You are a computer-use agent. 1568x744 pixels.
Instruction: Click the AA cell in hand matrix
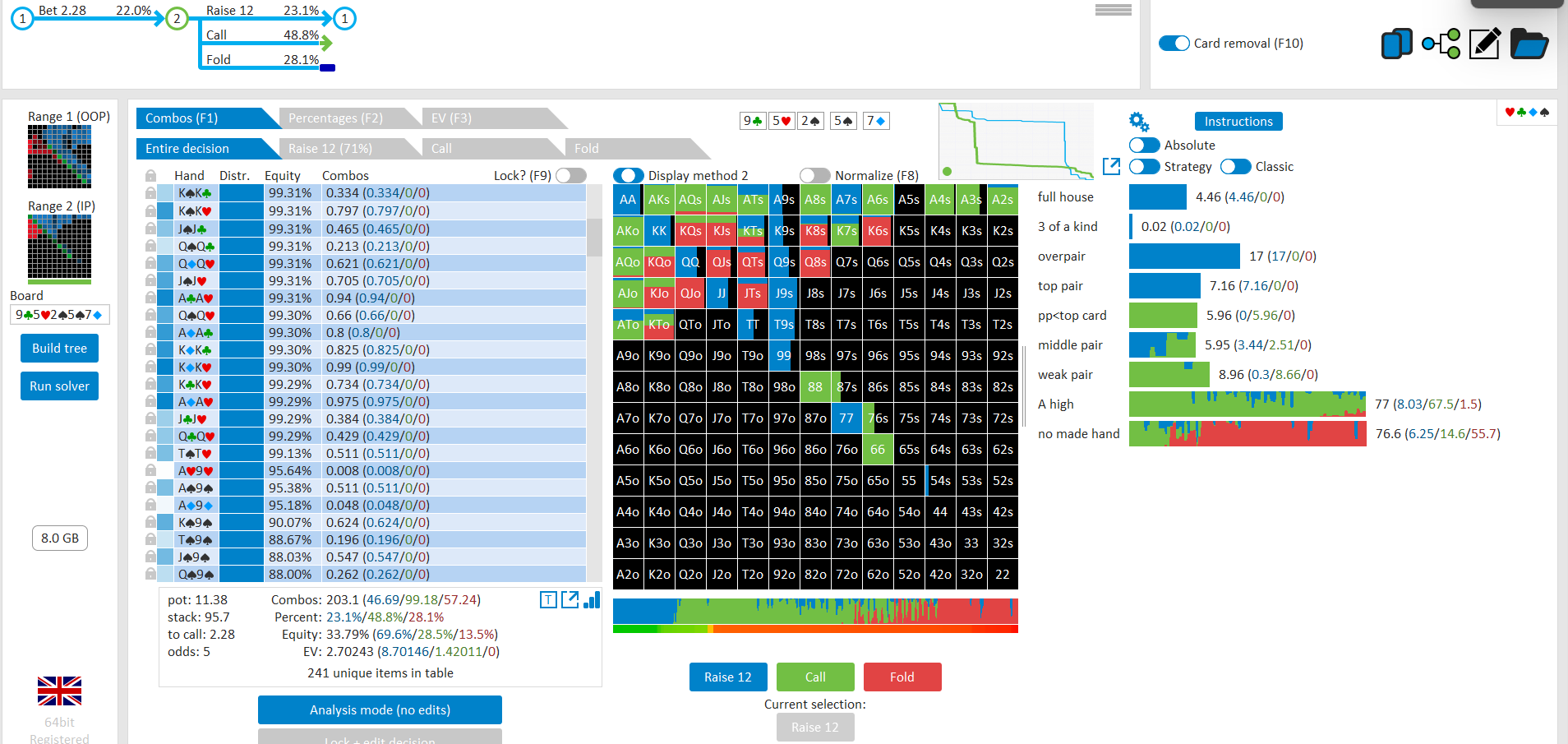[x=628, y=200]
